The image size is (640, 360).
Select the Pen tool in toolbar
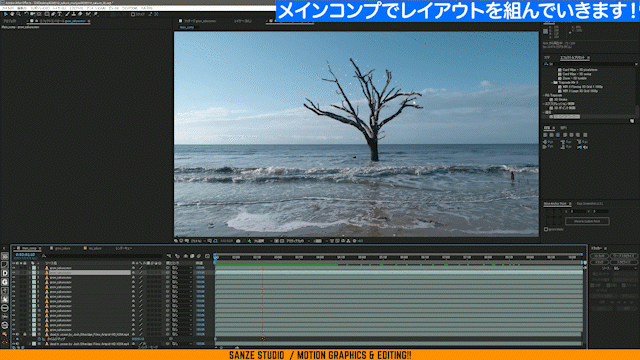(x=53, y=14)
